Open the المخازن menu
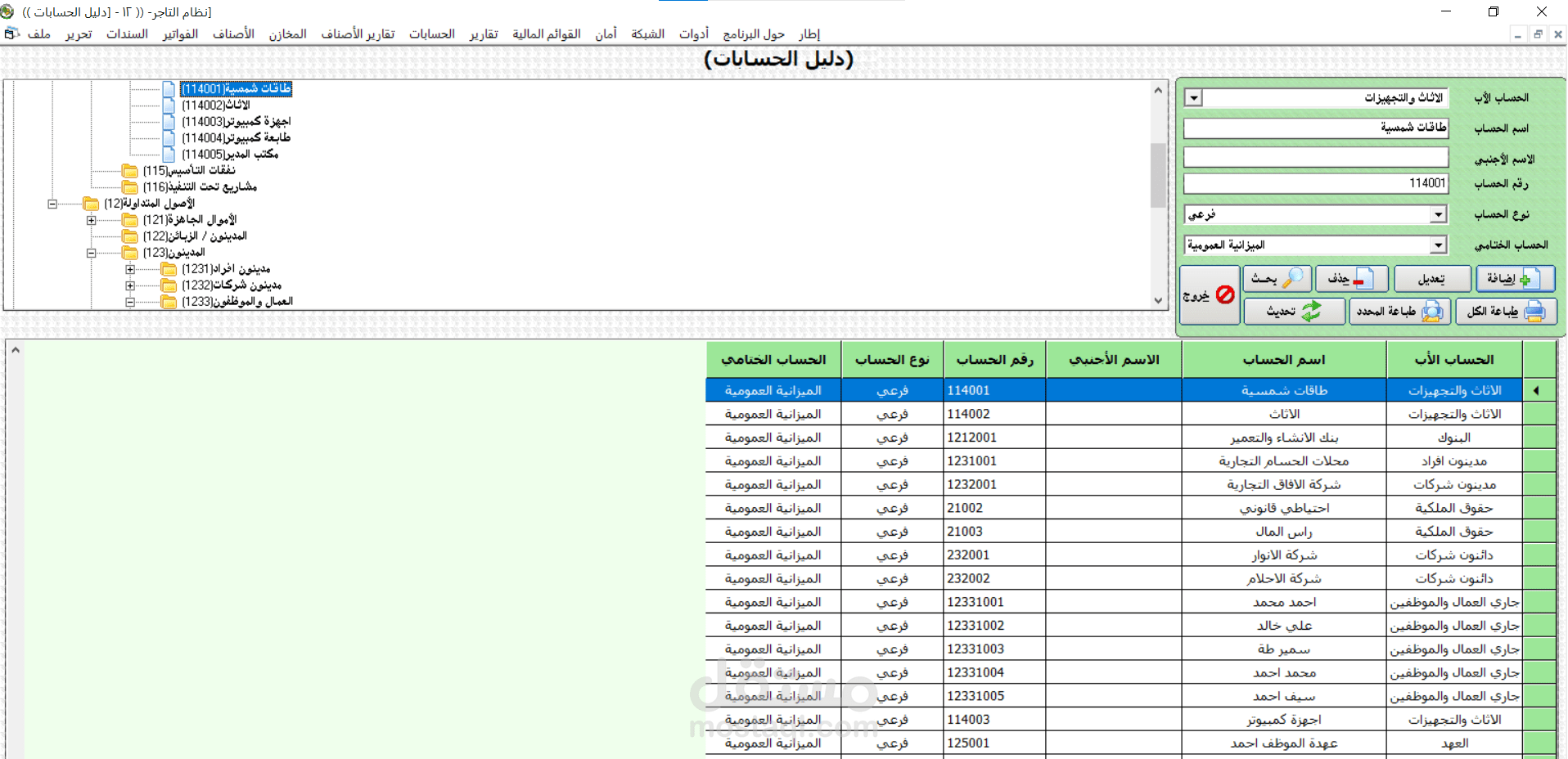Image resolution: width=1568 pixels, height=759 pixels. pos(287,34)
